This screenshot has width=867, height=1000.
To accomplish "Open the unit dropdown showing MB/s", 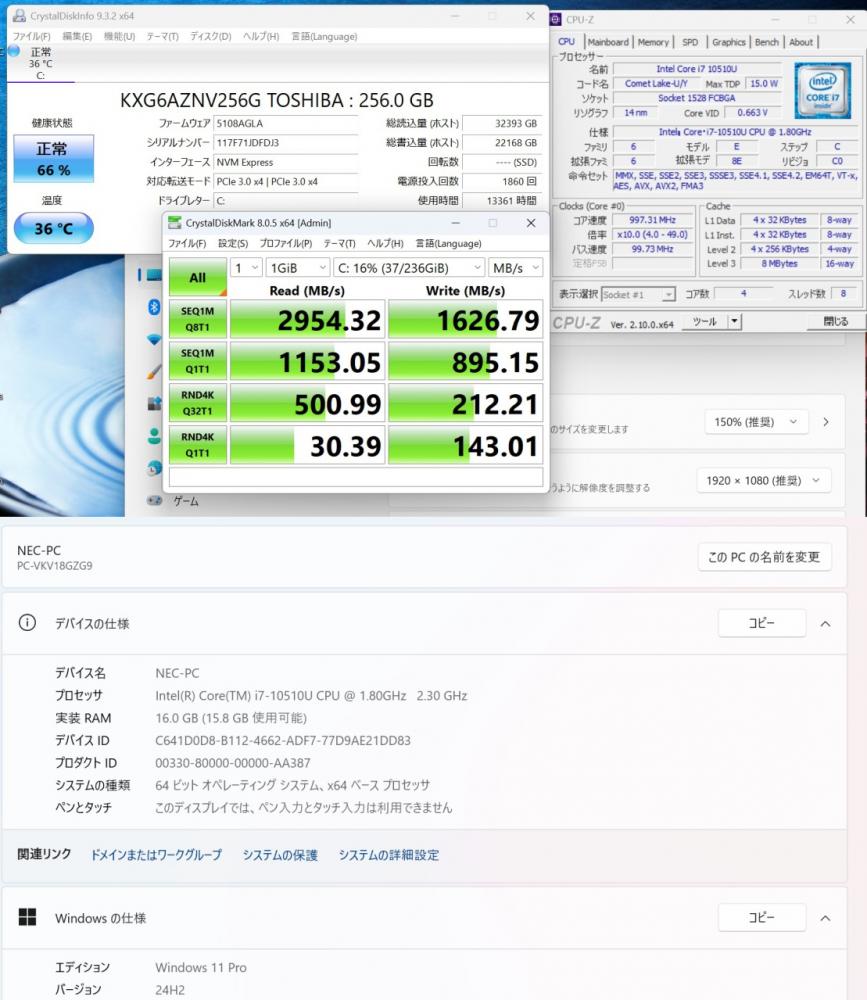I will 515,268.
